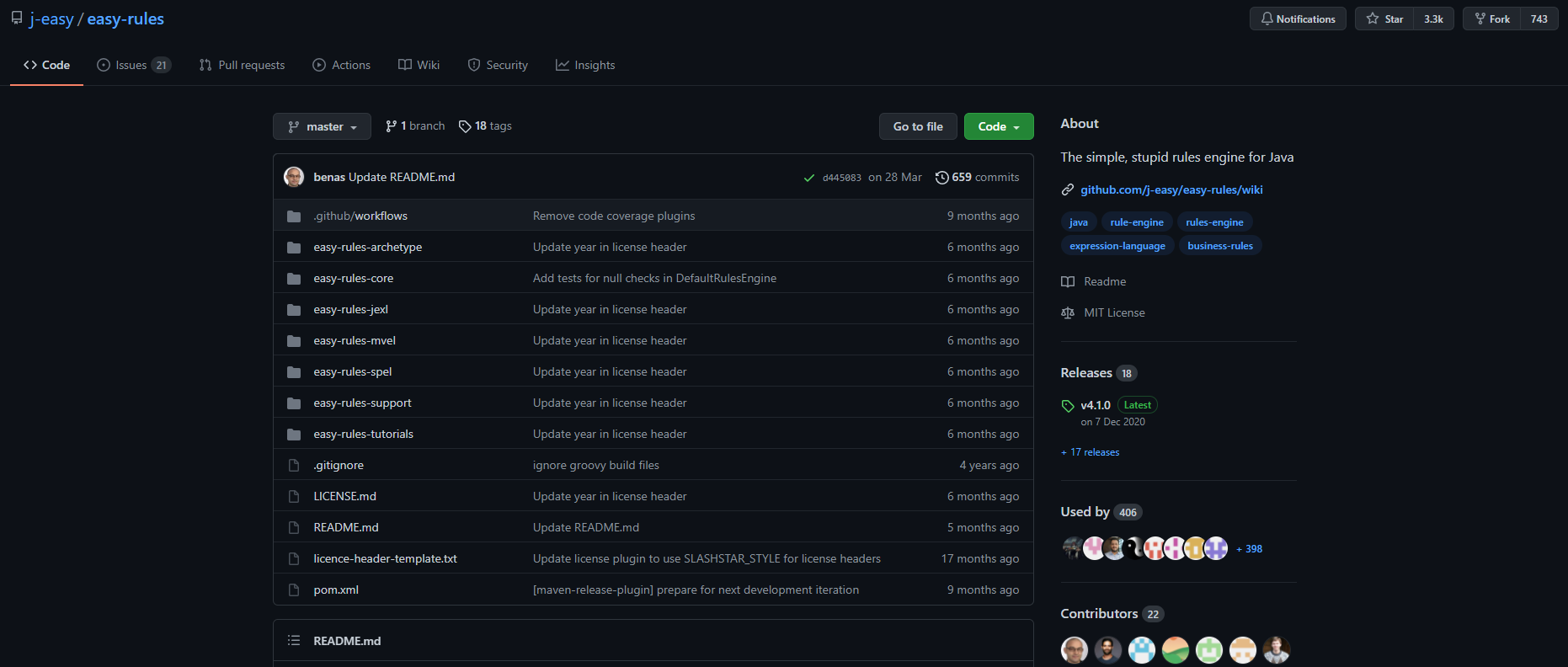1568x667 pixels.
Task: Click the .gitignore file icon
Action: [294, 466]
